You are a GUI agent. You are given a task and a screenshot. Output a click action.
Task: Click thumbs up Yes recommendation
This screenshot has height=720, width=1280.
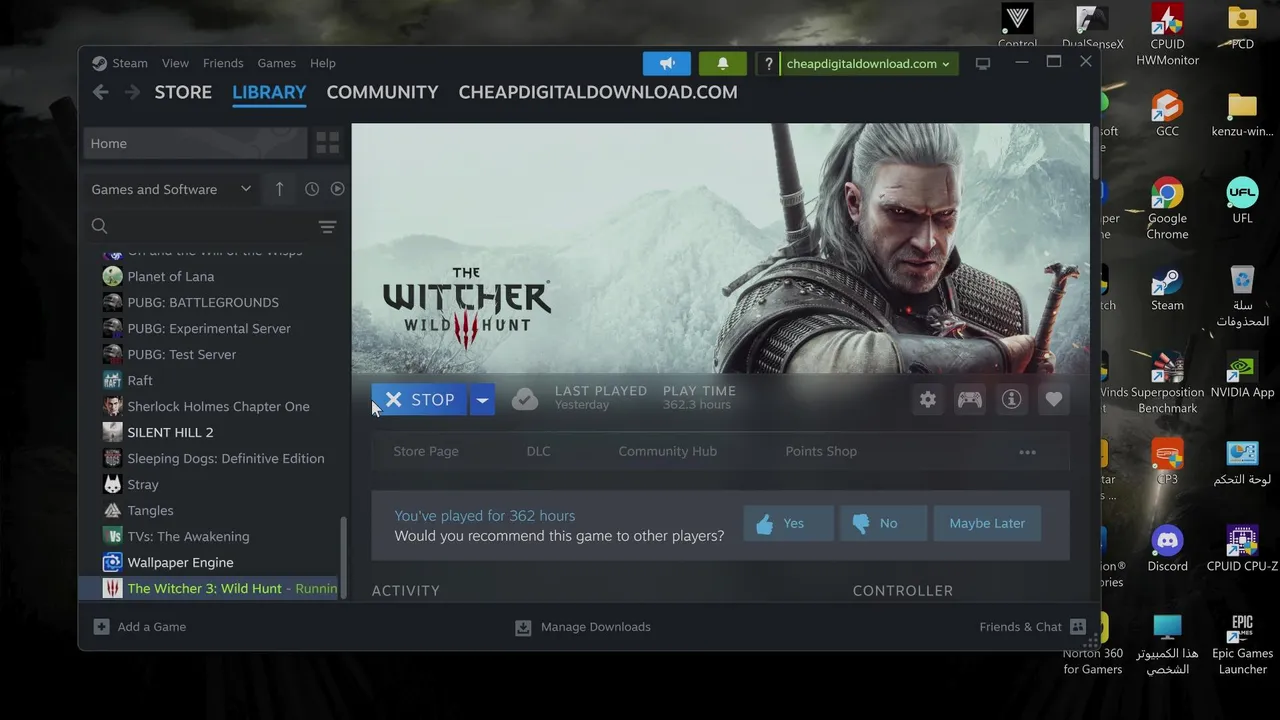click(x=788, y=523)
